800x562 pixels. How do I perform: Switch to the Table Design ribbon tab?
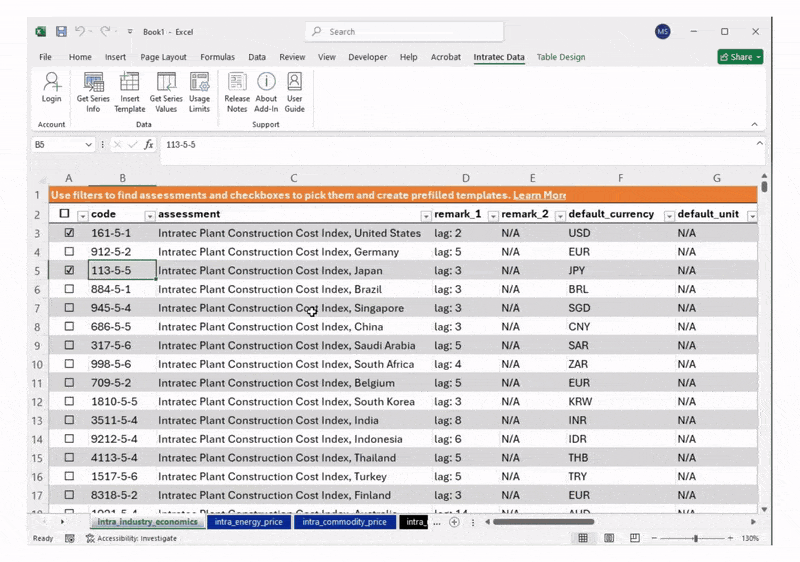[x=560, y=57]
